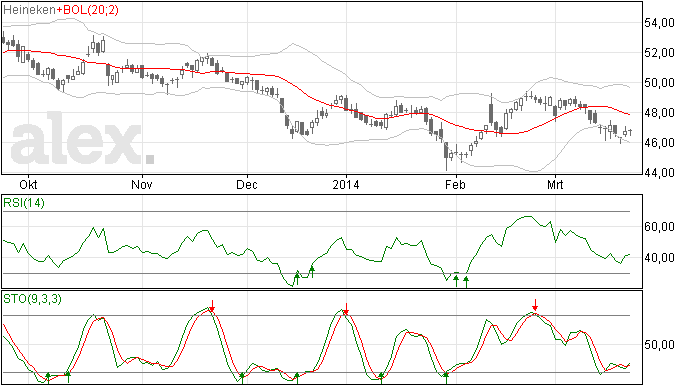
Task: Click the 44,00 price axis value
Action: (659, 172)
